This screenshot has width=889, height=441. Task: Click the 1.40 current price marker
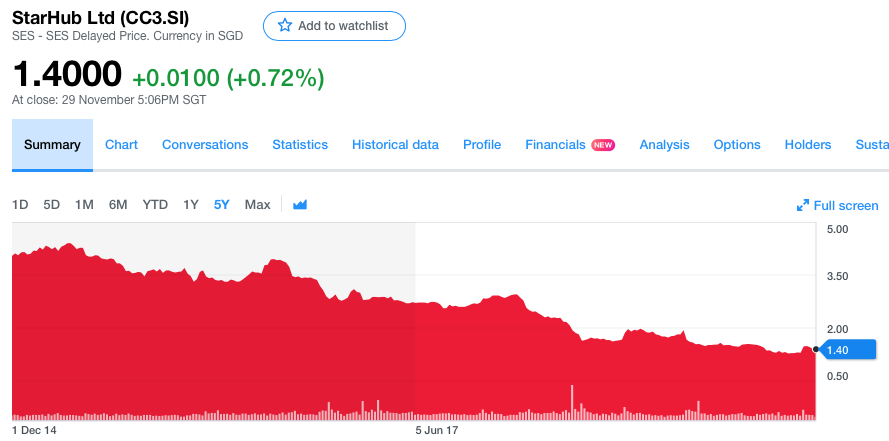point(844,350)
